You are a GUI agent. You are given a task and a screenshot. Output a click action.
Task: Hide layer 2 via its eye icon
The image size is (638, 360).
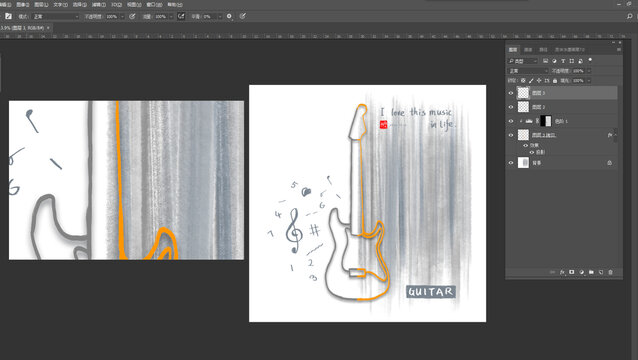tap(511, 107)
